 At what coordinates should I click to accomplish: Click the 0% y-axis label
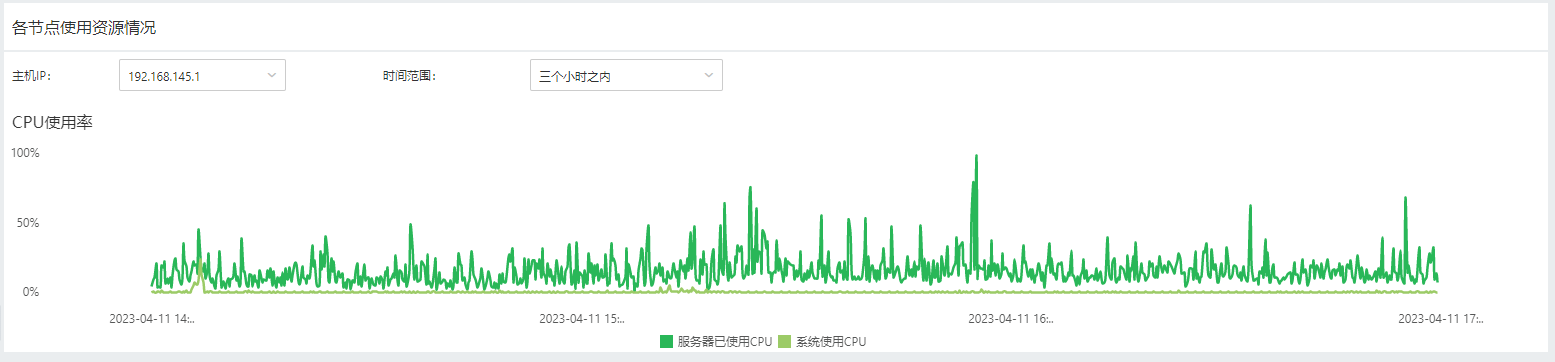pos(30,292)
